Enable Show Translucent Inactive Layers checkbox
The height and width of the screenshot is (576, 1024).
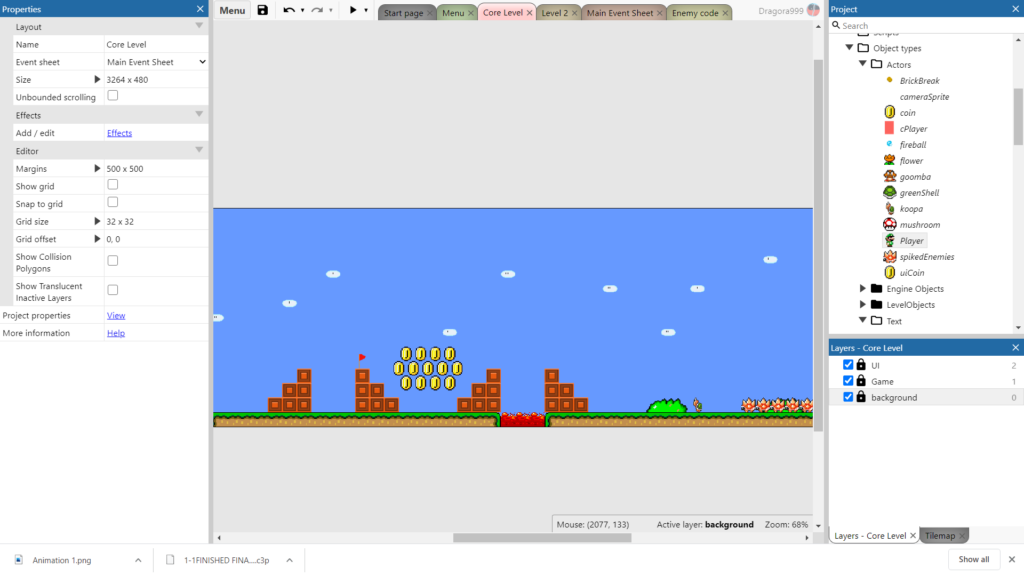tap(113, 290)
